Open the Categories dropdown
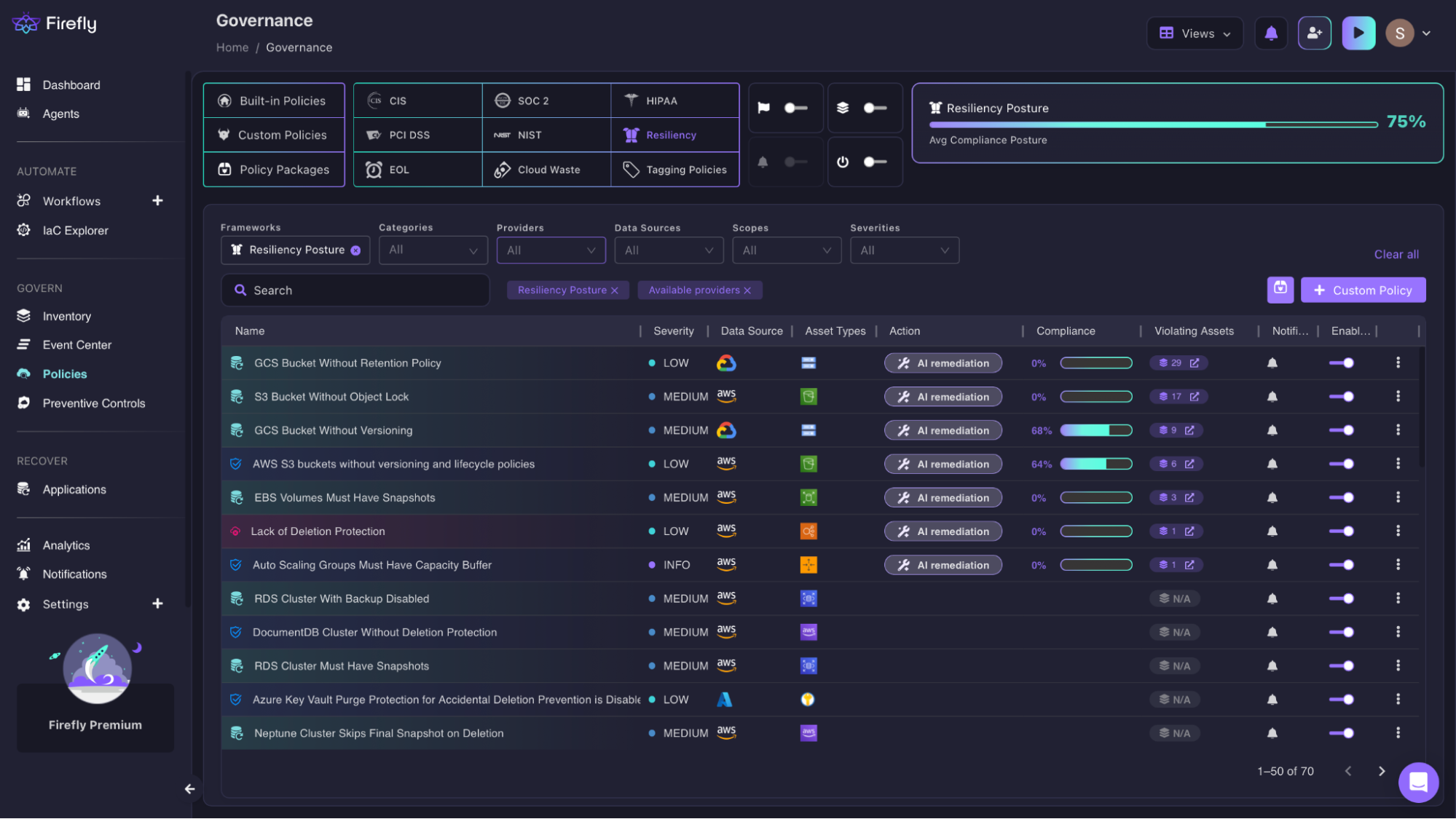1456x819 pixels. tap(433, 250)
